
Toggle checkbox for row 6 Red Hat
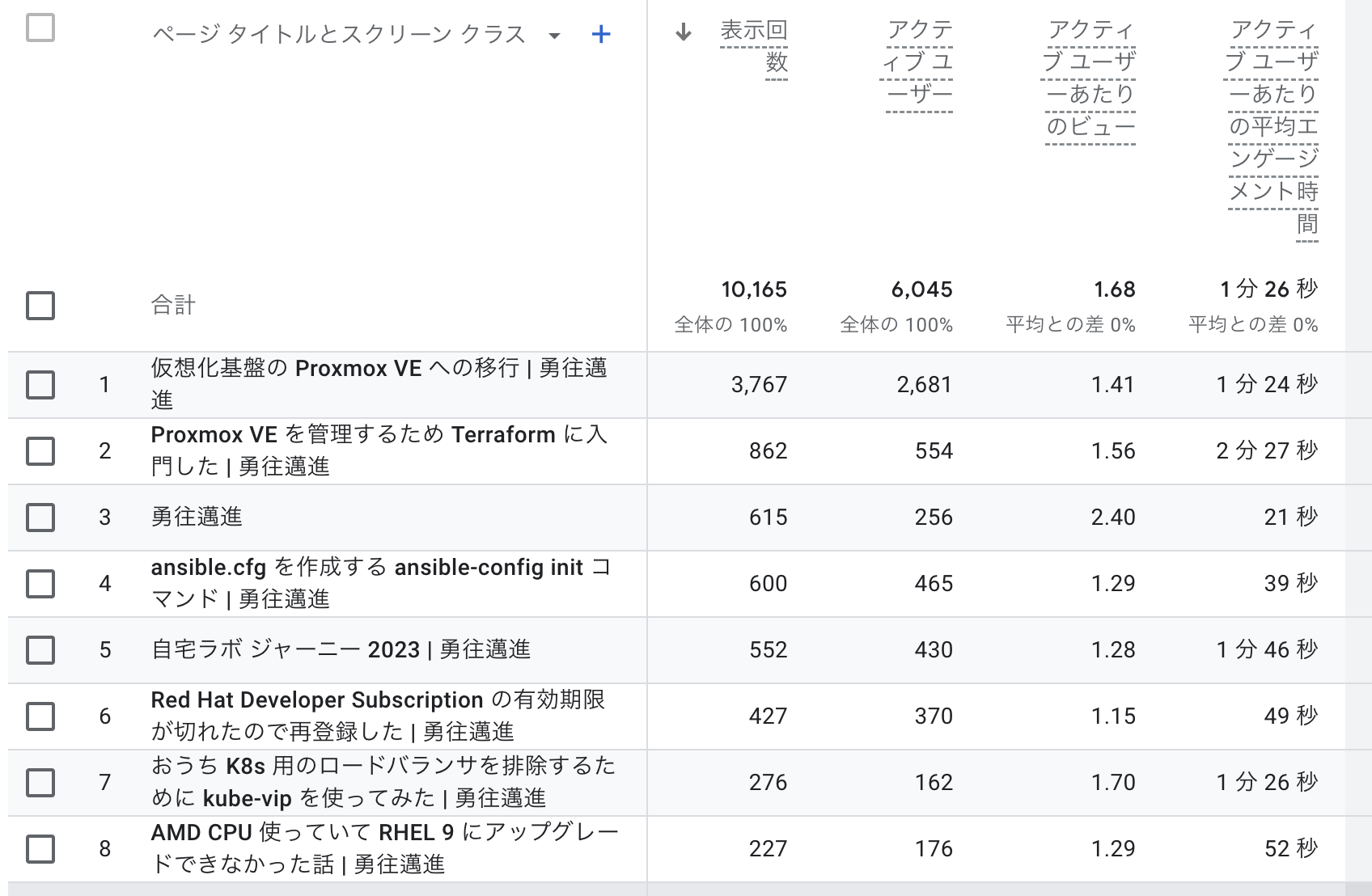tap(40, 716)
